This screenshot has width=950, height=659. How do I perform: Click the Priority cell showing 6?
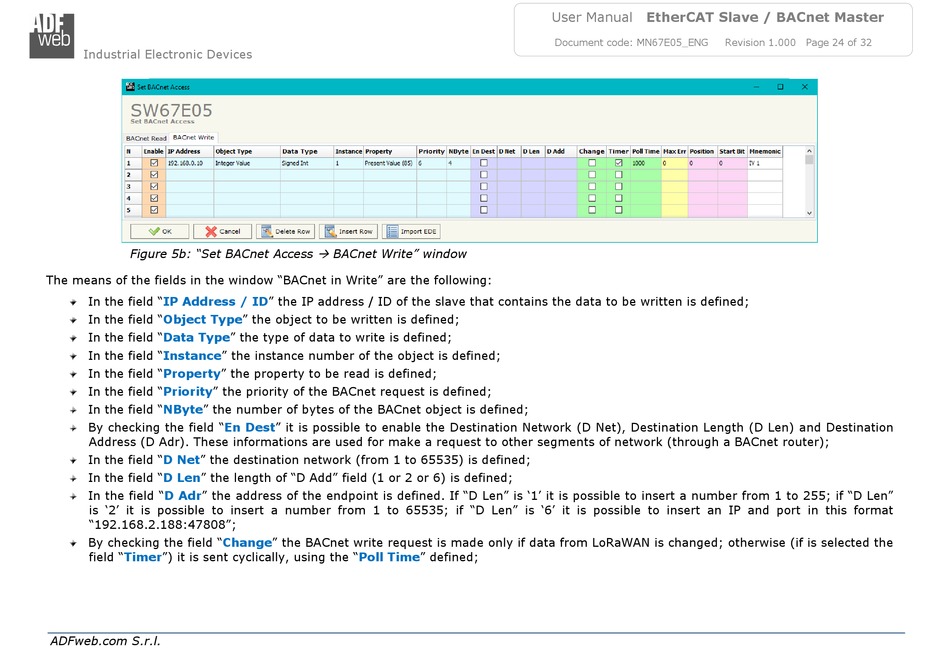point(432,163)
